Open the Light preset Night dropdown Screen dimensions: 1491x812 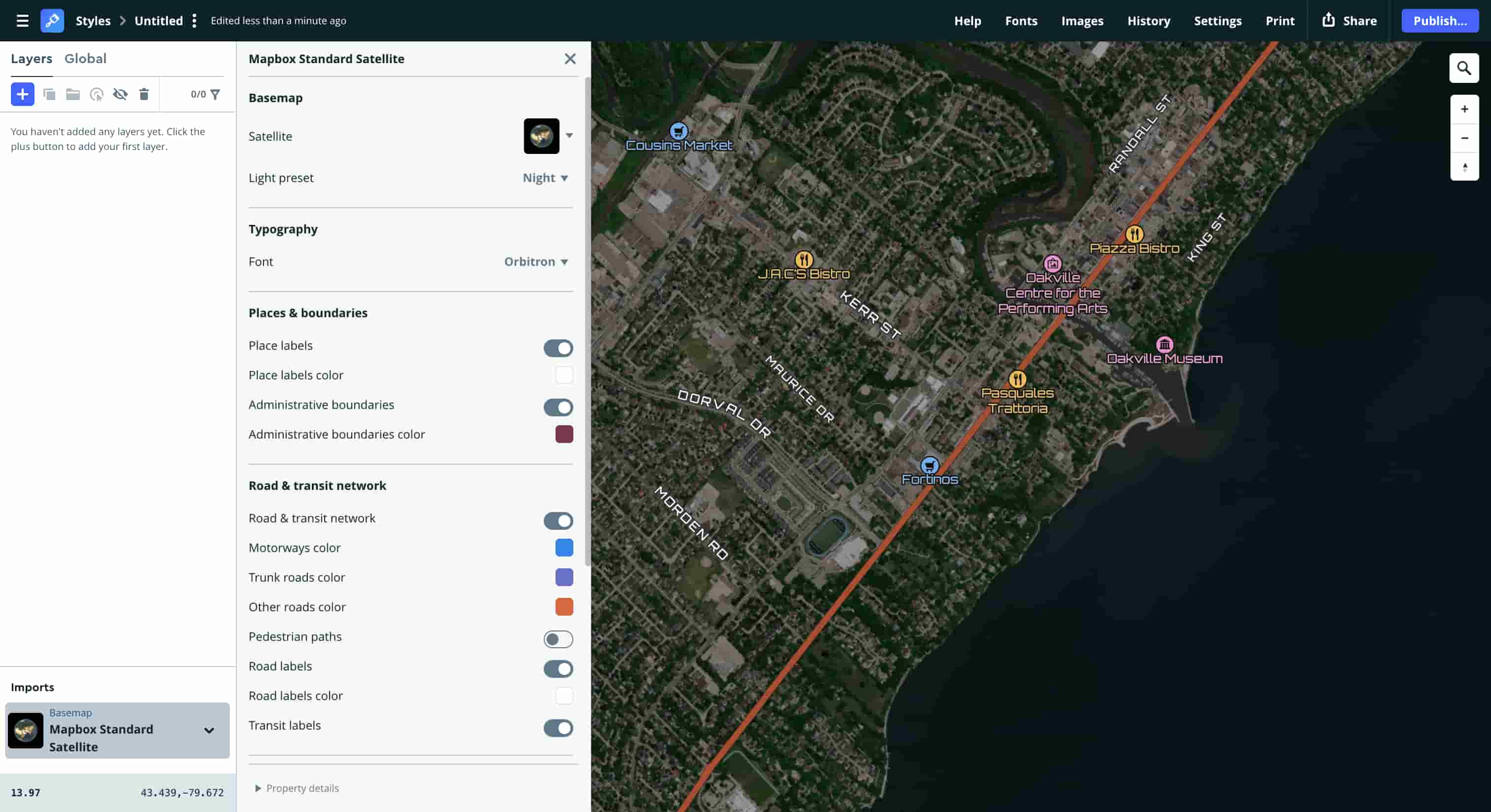pos(544,178)
